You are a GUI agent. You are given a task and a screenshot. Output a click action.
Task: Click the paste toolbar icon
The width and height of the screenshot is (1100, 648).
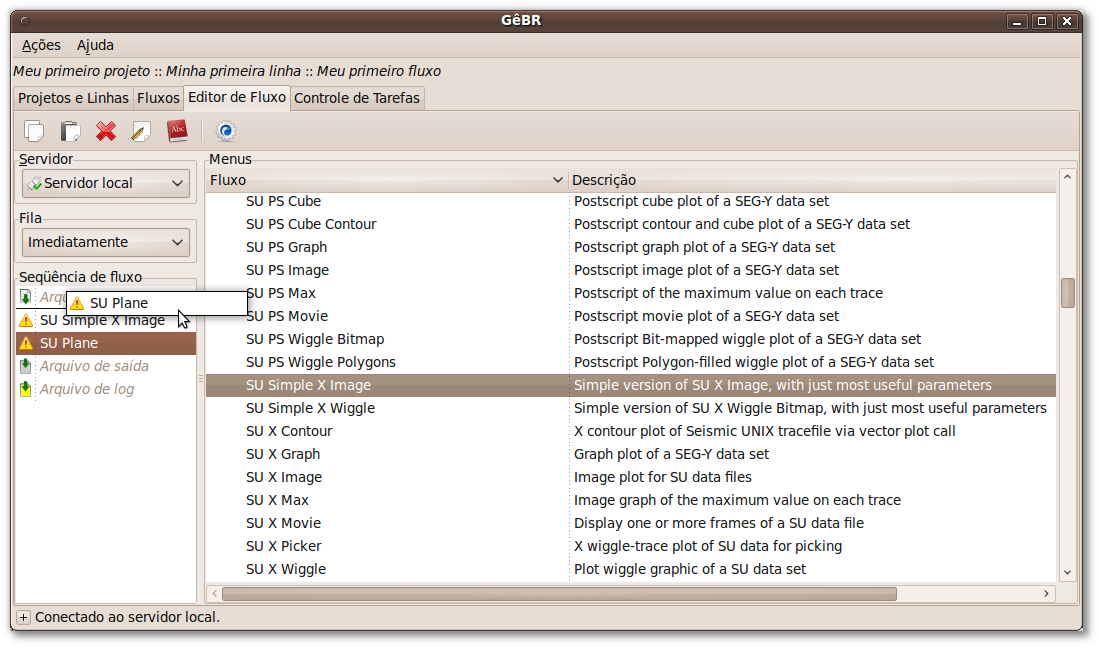click(x=70, y=131)
